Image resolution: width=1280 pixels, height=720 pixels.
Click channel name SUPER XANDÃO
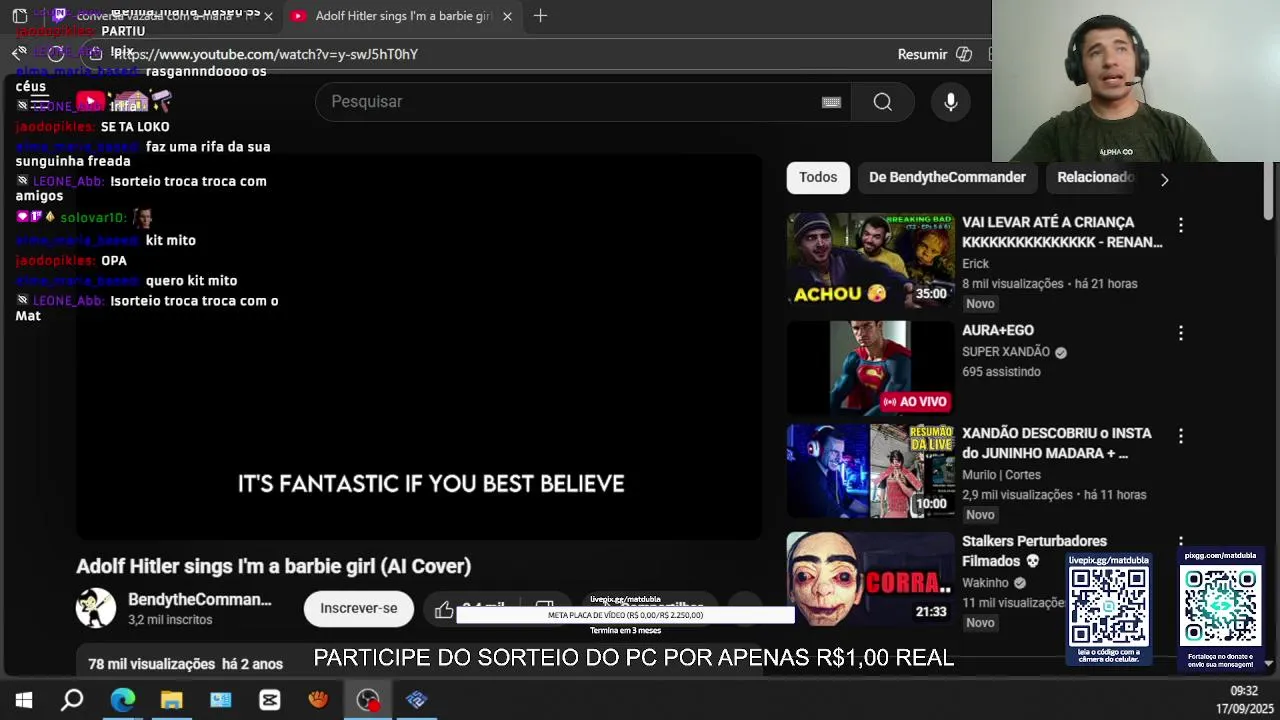coord(1006,352)
